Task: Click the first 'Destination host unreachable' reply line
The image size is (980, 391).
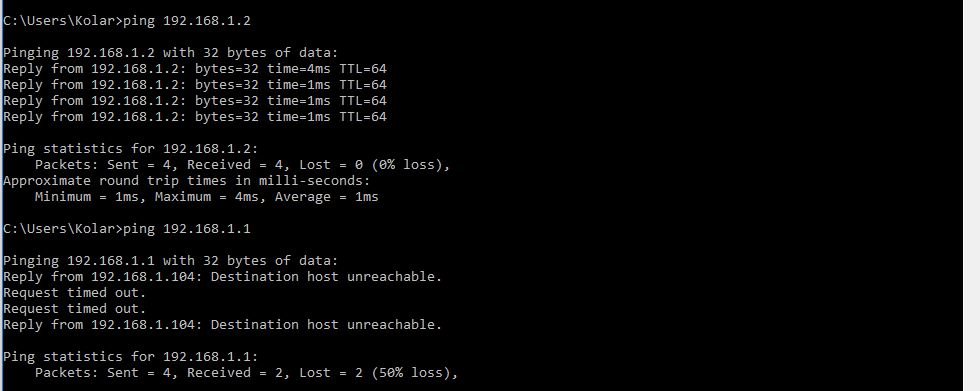Action: click(222, 277)
